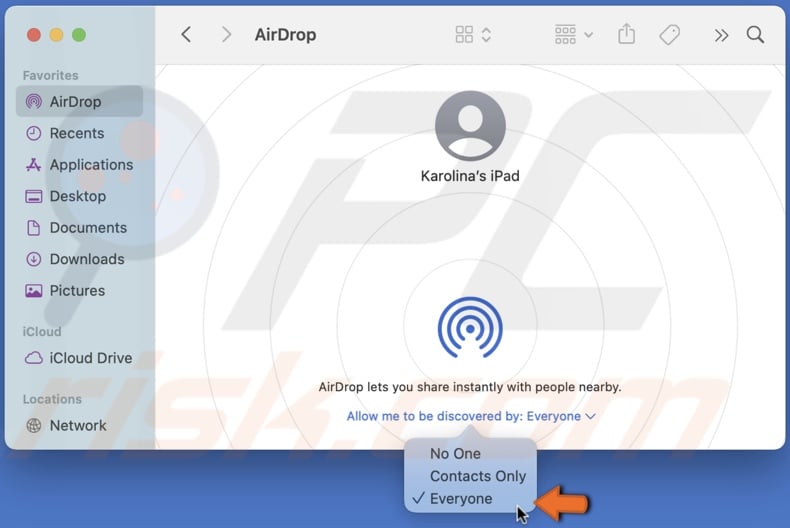
Task: Click the Applications sidebar icon
Action: (x=34, y=165)
